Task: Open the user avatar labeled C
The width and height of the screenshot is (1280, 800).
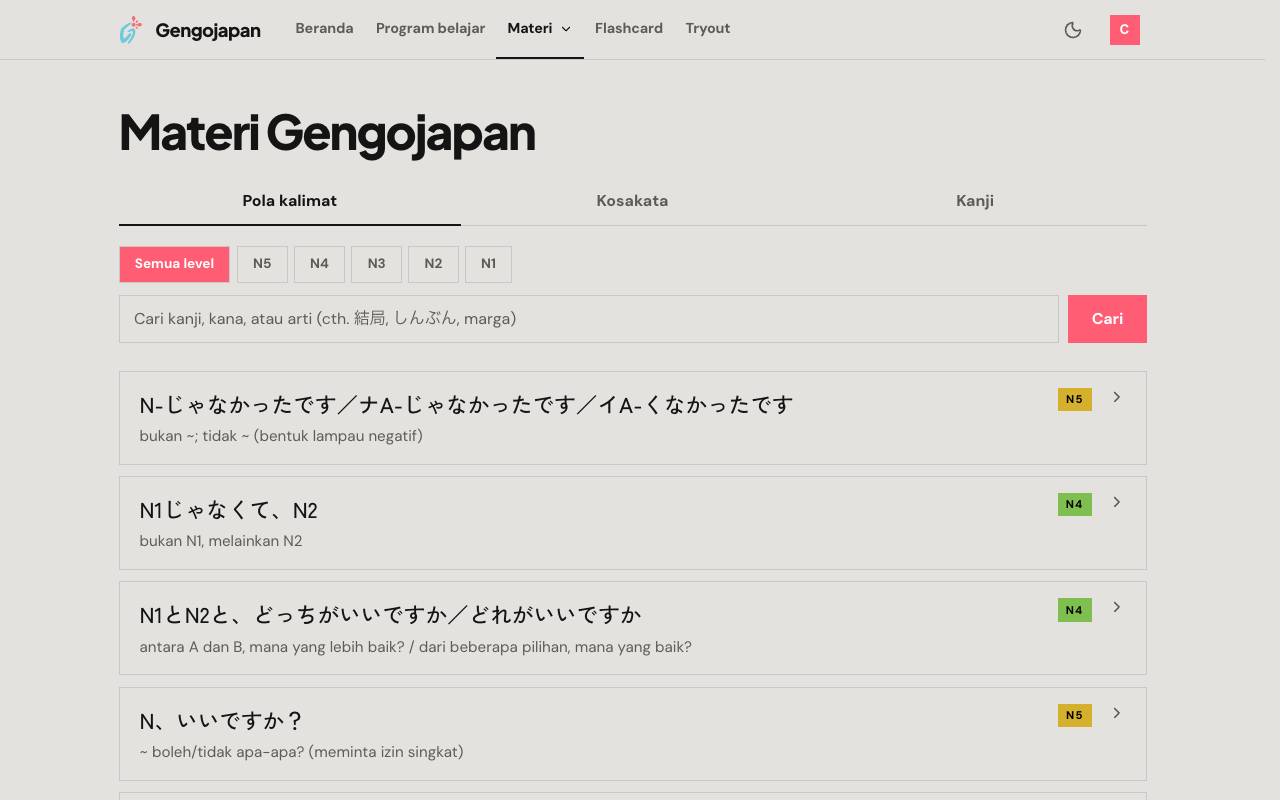Action: [x=1125, y=30]
